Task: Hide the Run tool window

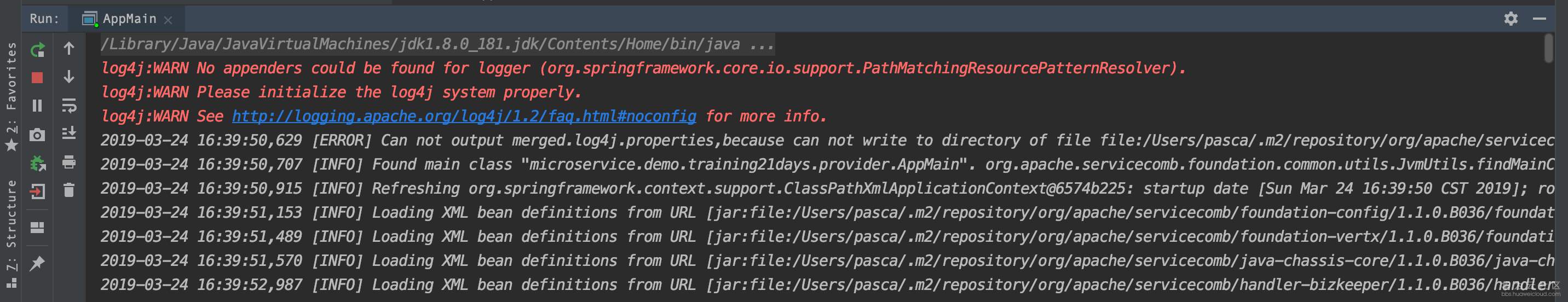Action: pos(1540,19)
